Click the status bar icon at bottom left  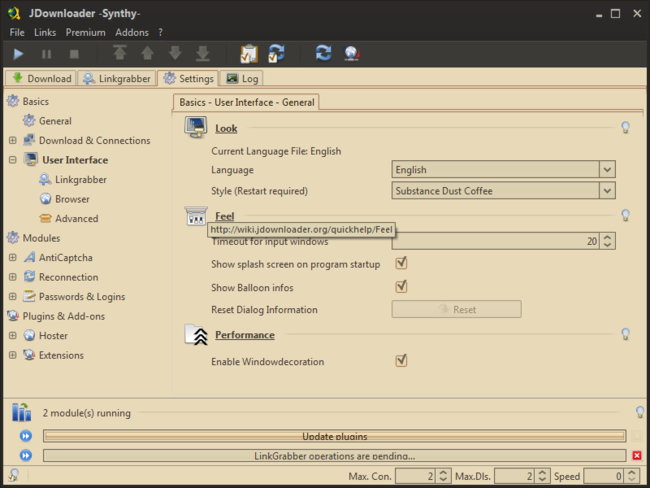point(13,475)
